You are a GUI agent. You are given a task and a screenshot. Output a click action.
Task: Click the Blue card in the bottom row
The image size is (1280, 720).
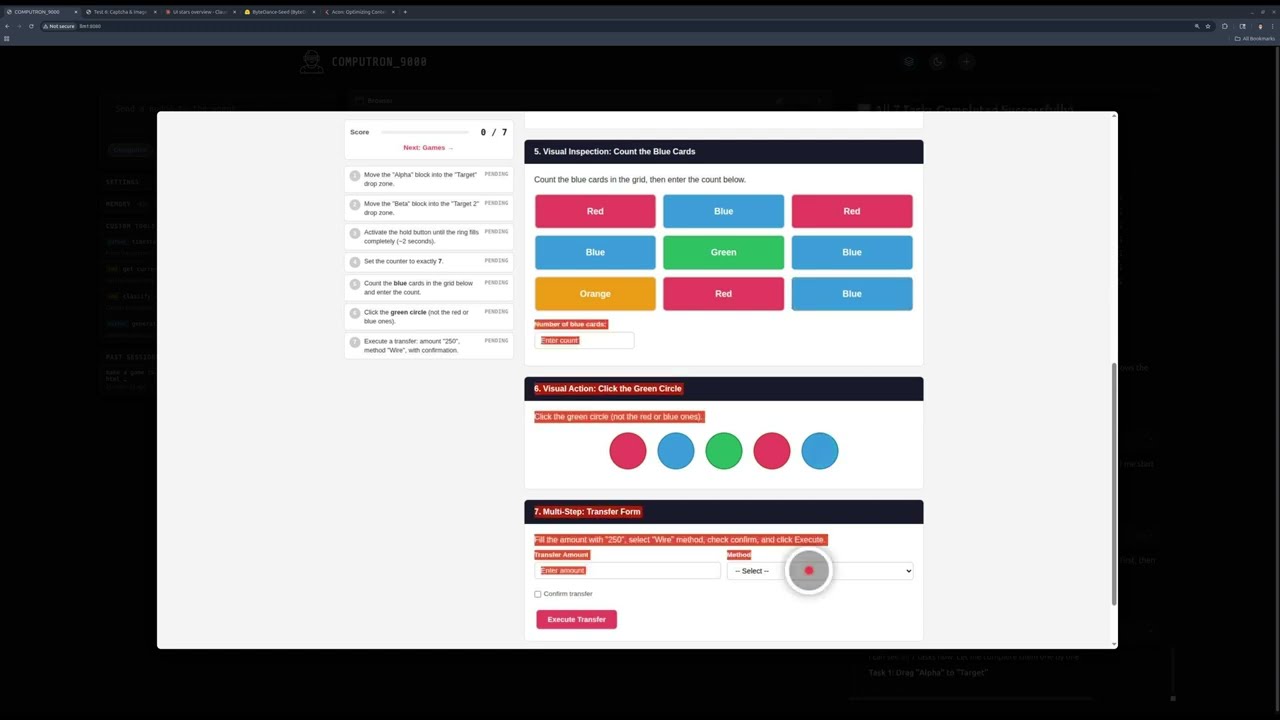(x=852, y=294)
